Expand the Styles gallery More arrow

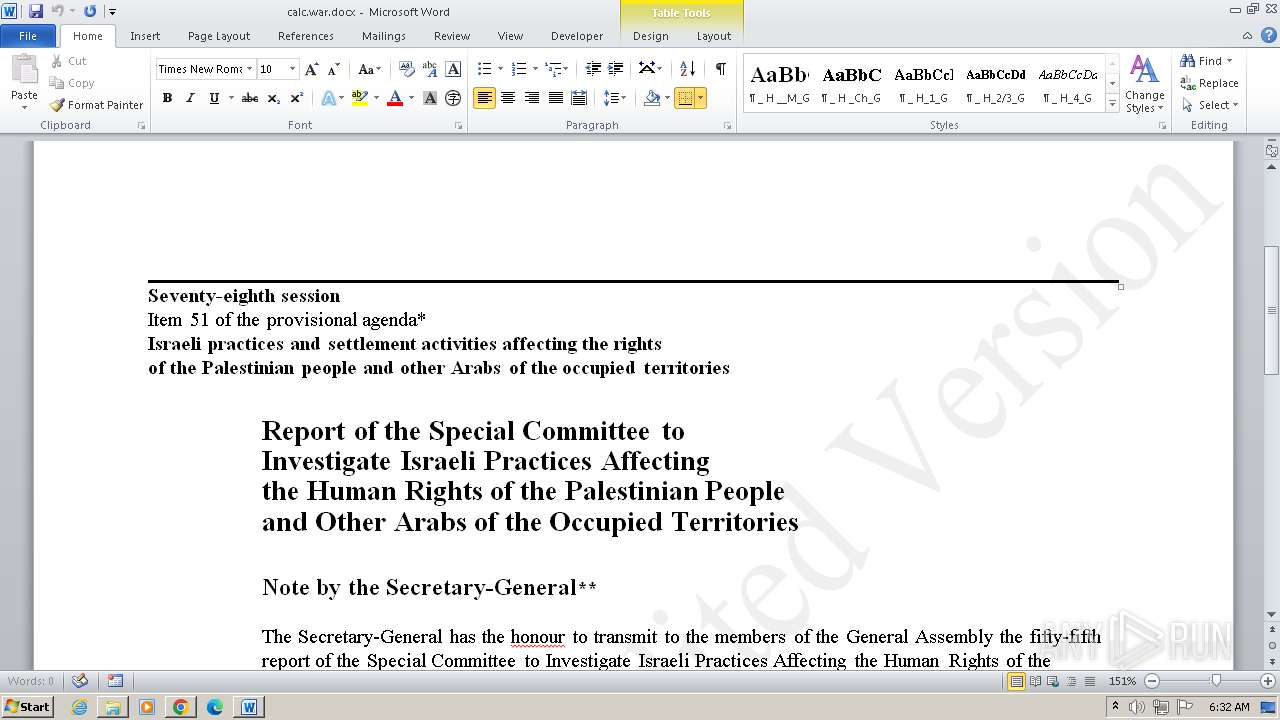(x=1112, y=102)
